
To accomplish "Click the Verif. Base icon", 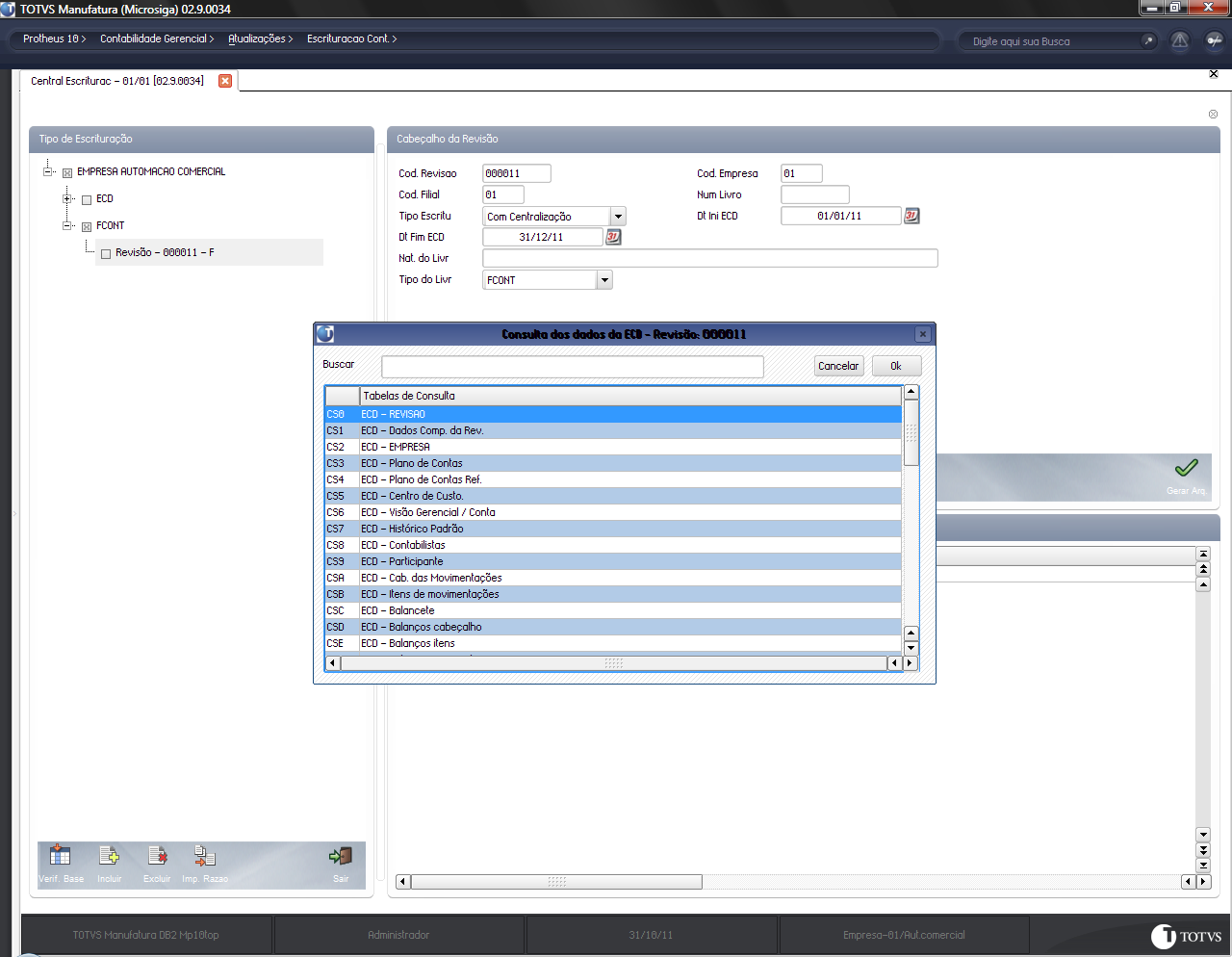I will 60,855.
